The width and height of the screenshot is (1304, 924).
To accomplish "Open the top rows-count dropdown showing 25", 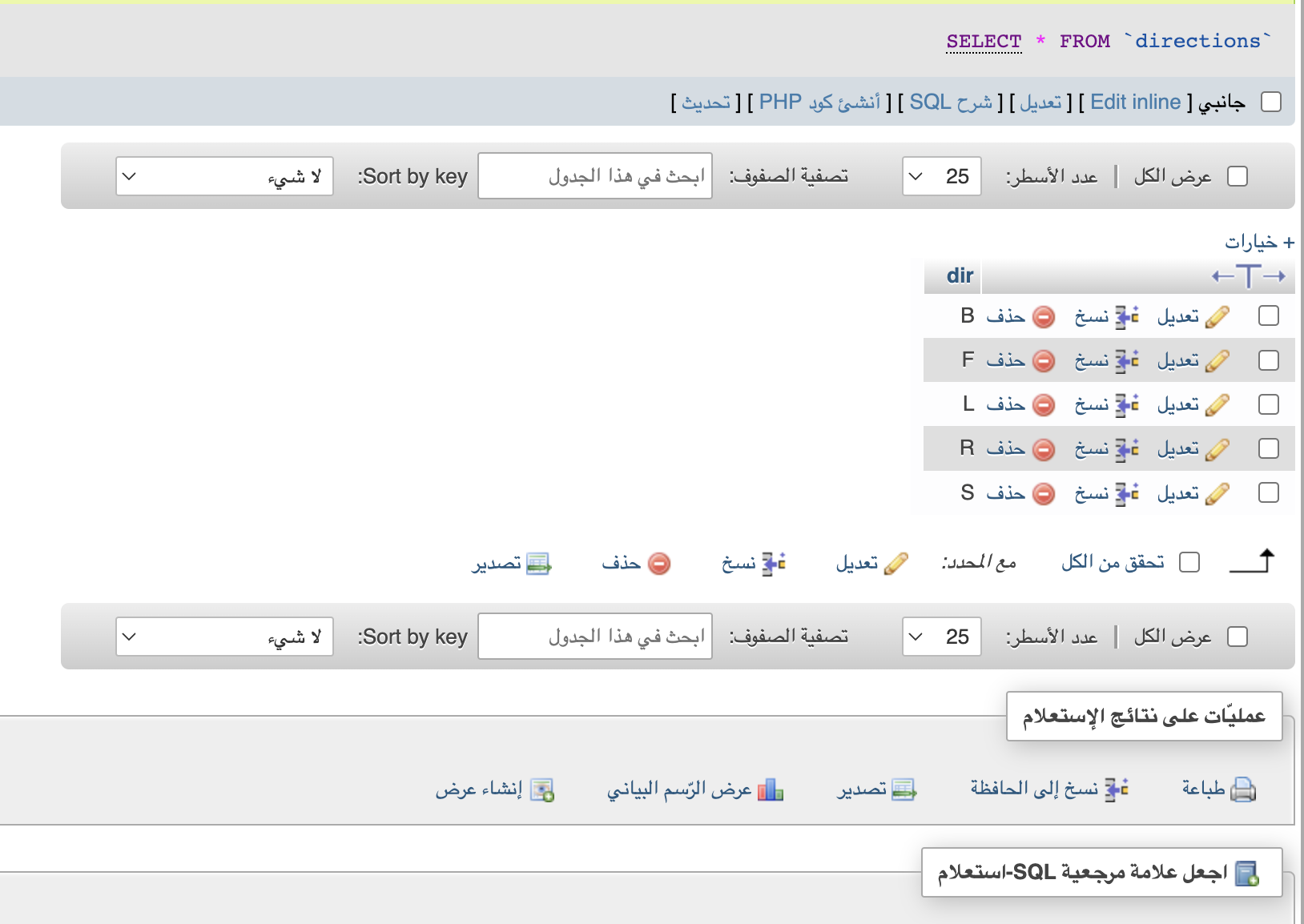I will (x=942, y=176).
